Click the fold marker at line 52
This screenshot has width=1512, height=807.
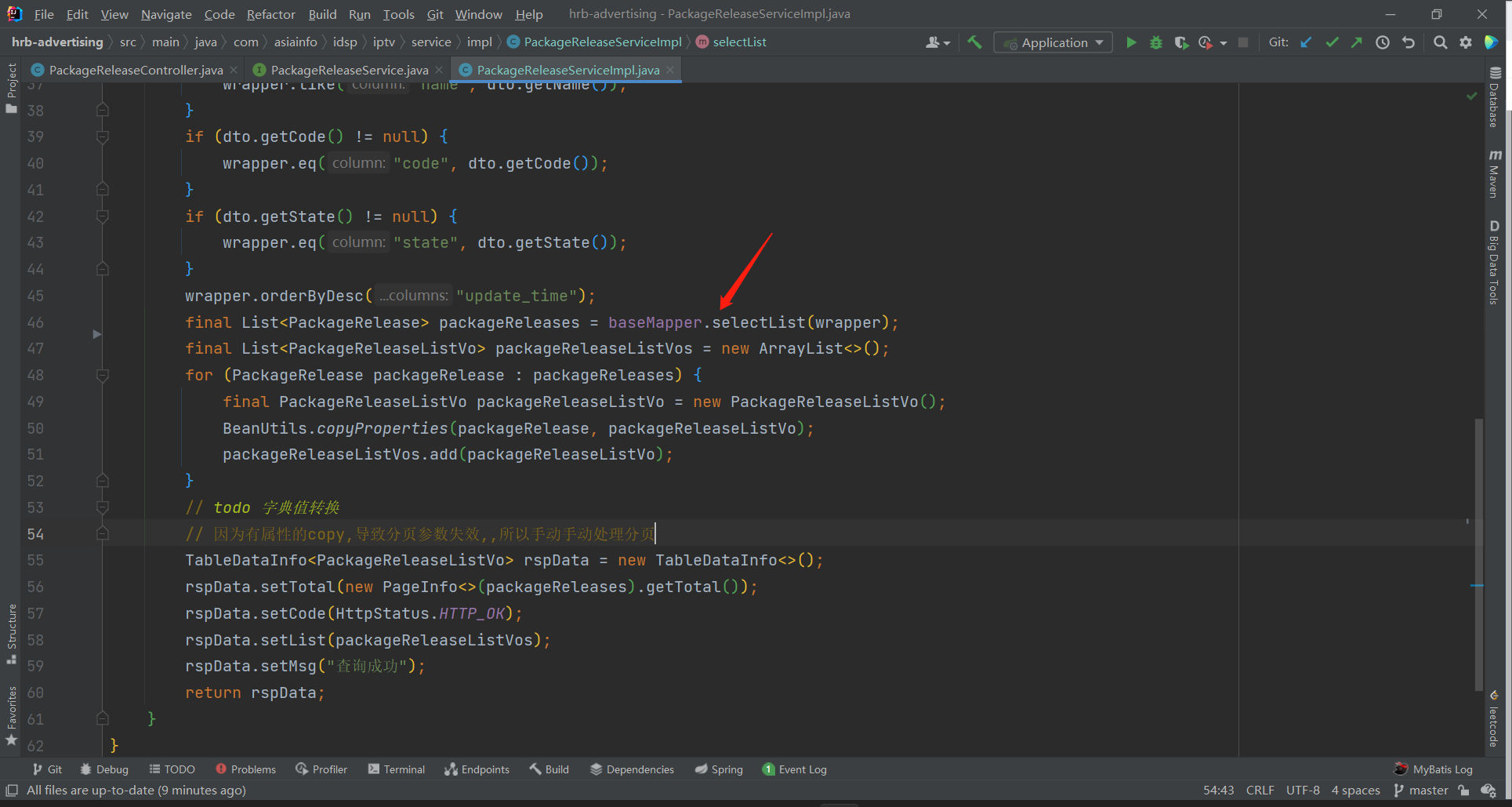102,481
